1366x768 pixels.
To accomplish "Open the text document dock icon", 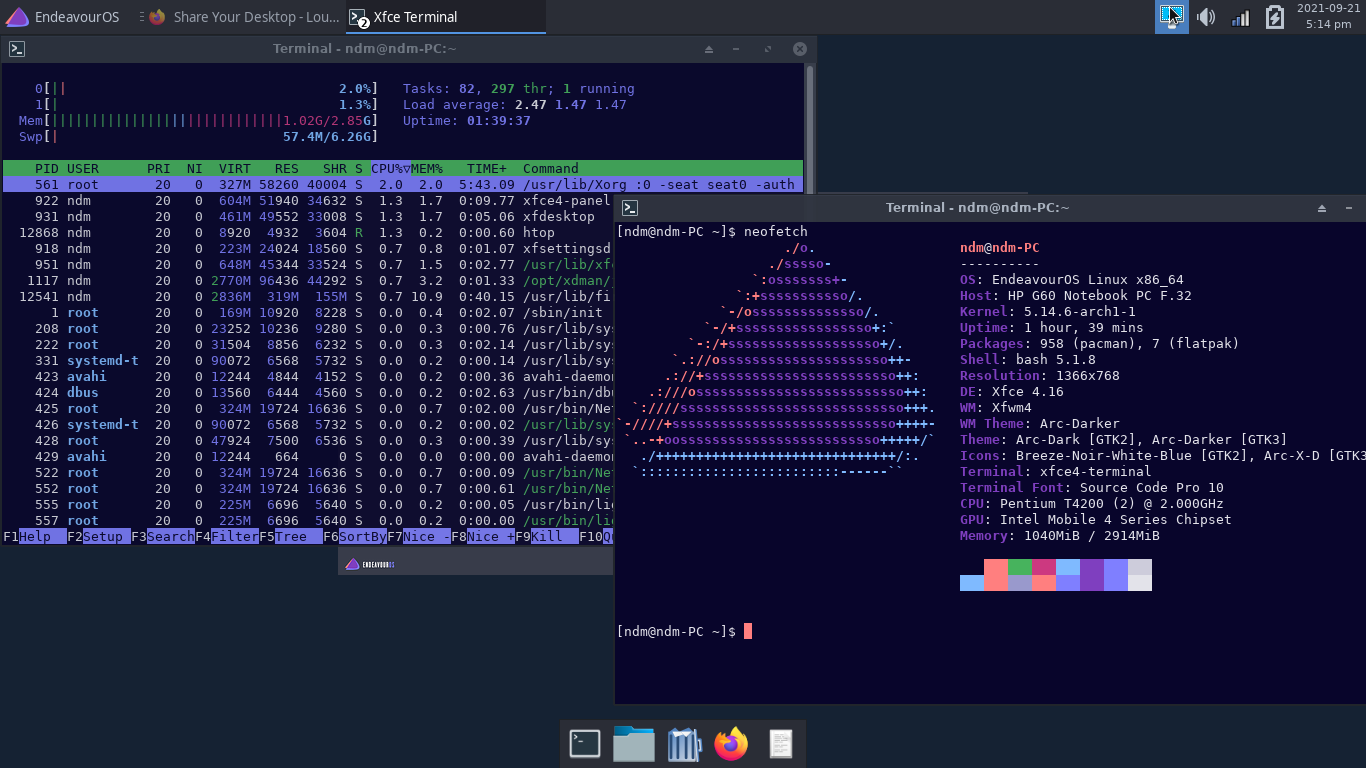I will (x=781, y=744).
